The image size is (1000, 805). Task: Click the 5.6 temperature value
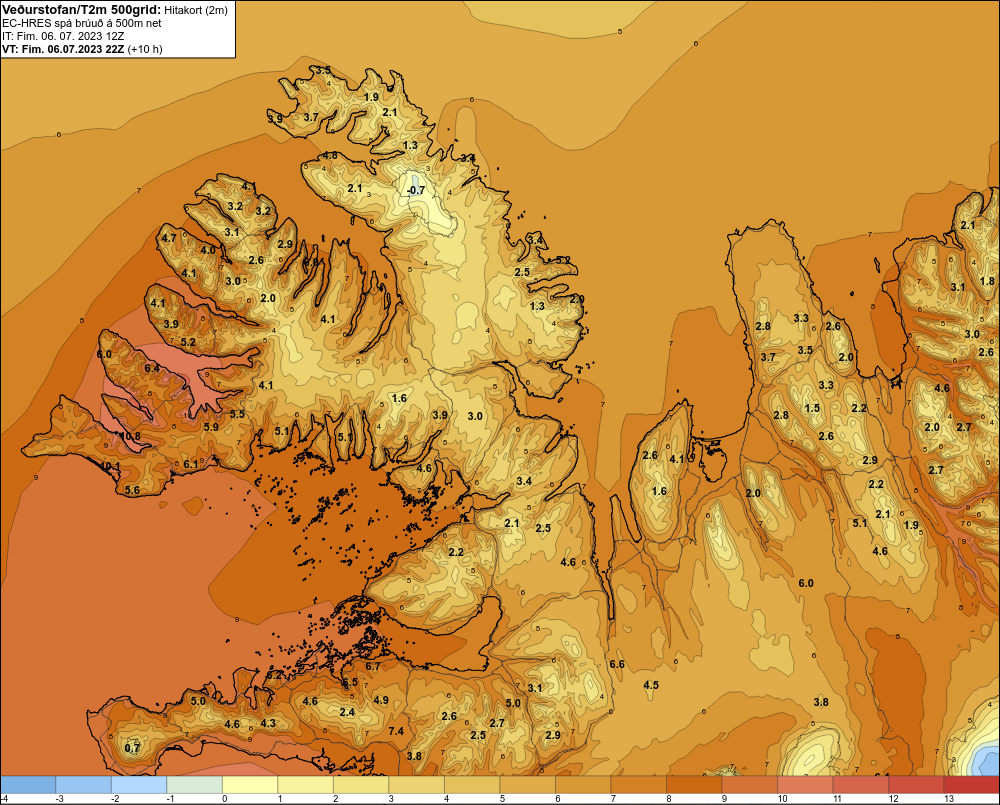tap(132, 490)
